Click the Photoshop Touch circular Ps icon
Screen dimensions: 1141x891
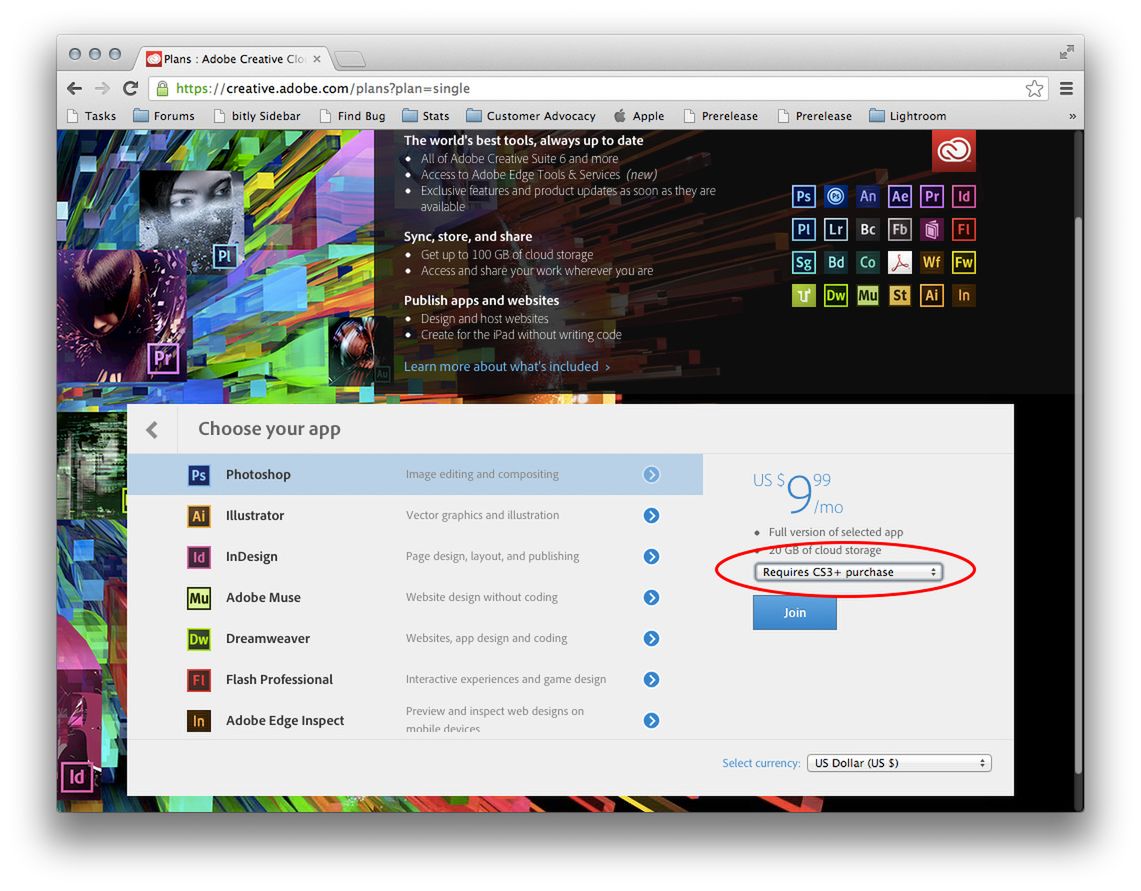pyautogui.click(x=835, y=196)
